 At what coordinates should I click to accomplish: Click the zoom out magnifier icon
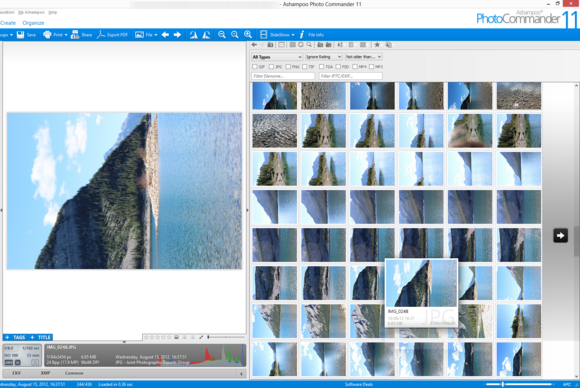(x=222, y=35)
